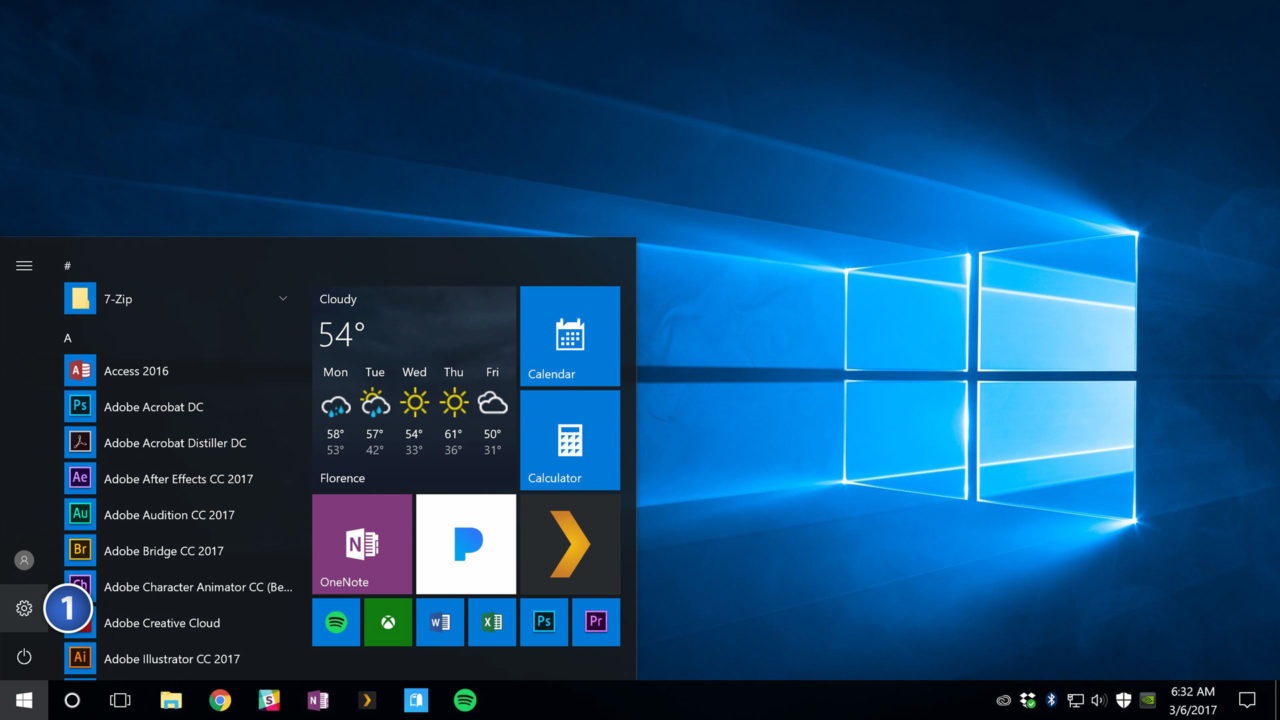Open alphabet index via the A header
The width and height of the screenshot is (1280, 720).
tap(67, 338)
